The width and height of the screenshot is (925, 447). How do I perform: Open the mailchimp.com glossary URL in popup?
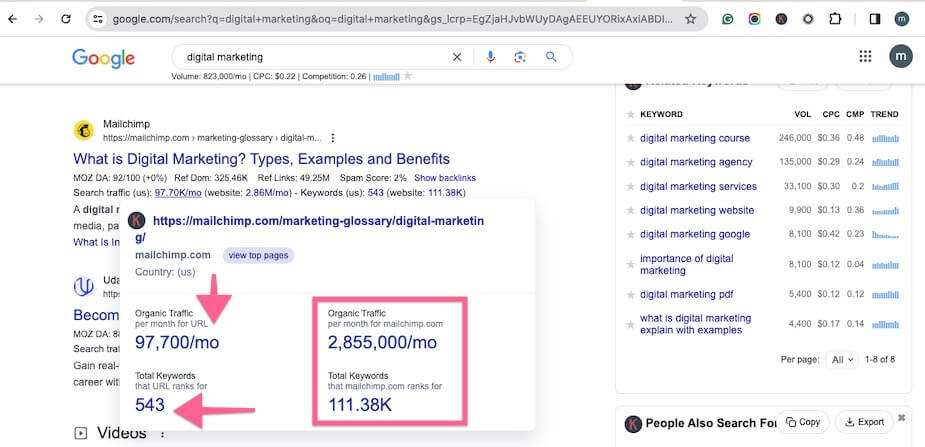click(x=310, y=229)
